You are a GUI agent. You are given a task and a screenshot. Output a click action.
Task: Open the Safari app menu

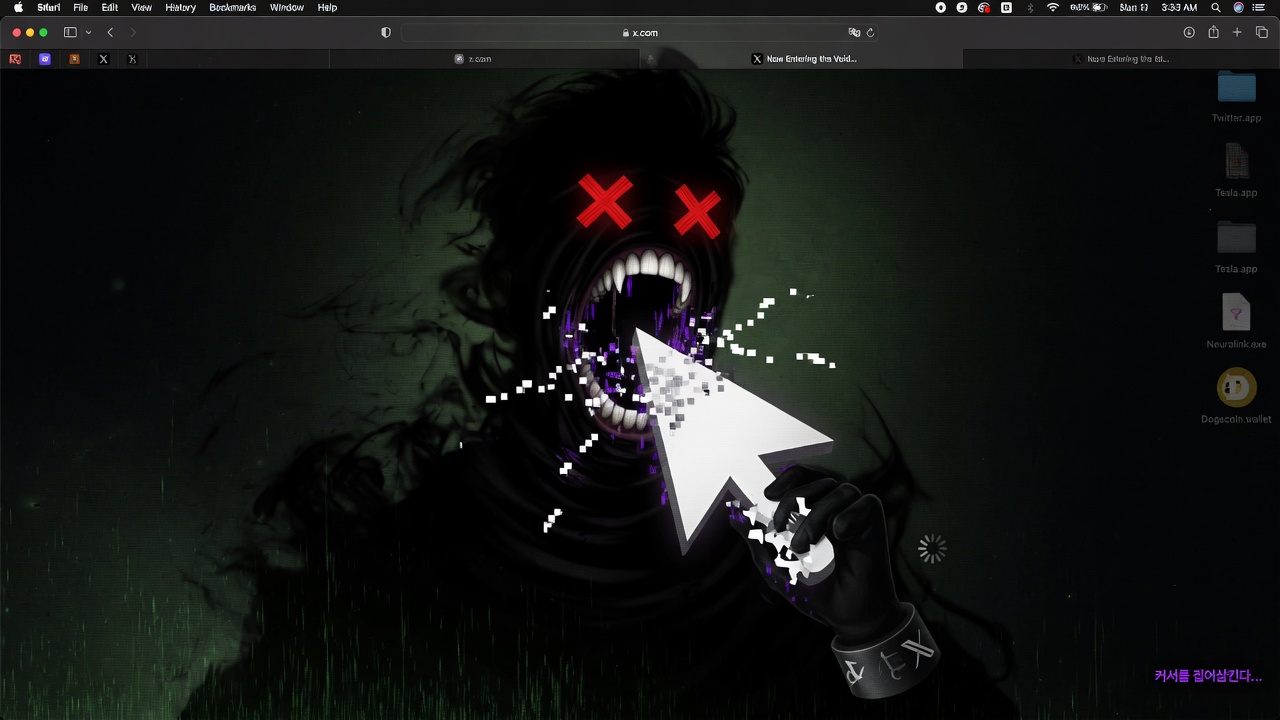click(48, 7)
